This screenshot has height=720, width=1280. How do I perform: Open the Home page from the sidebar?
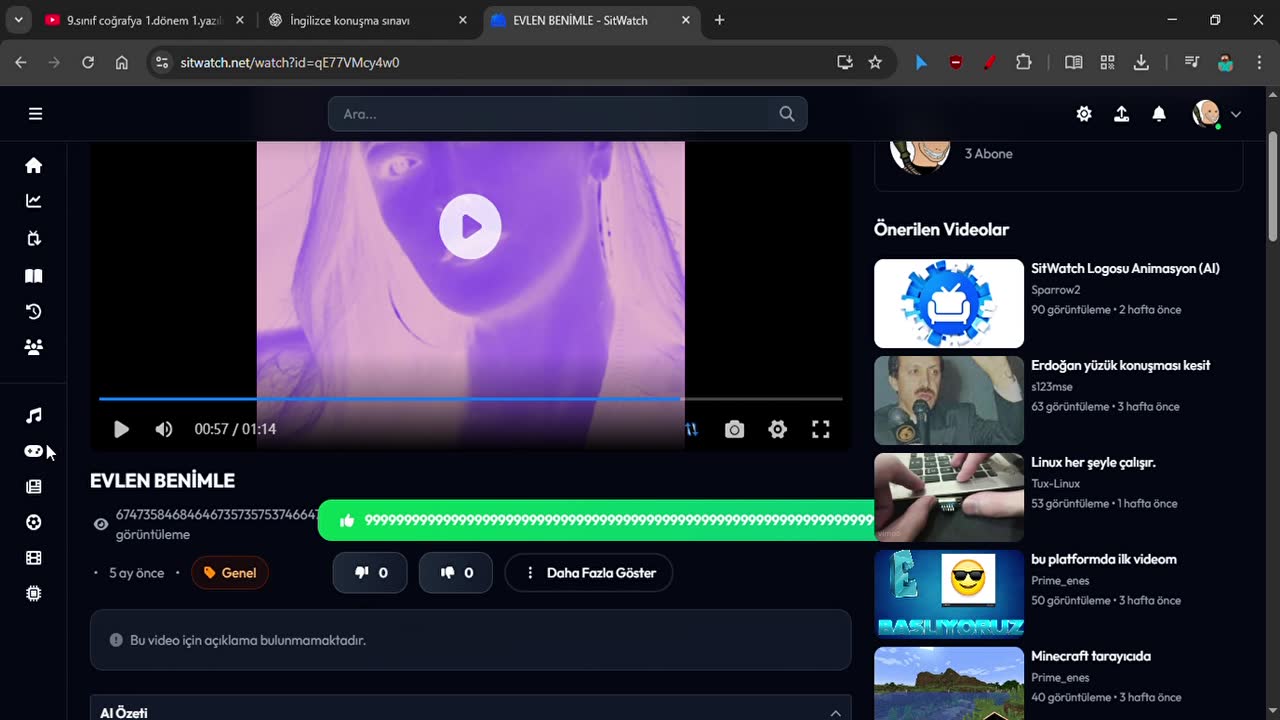pos(33,165)
